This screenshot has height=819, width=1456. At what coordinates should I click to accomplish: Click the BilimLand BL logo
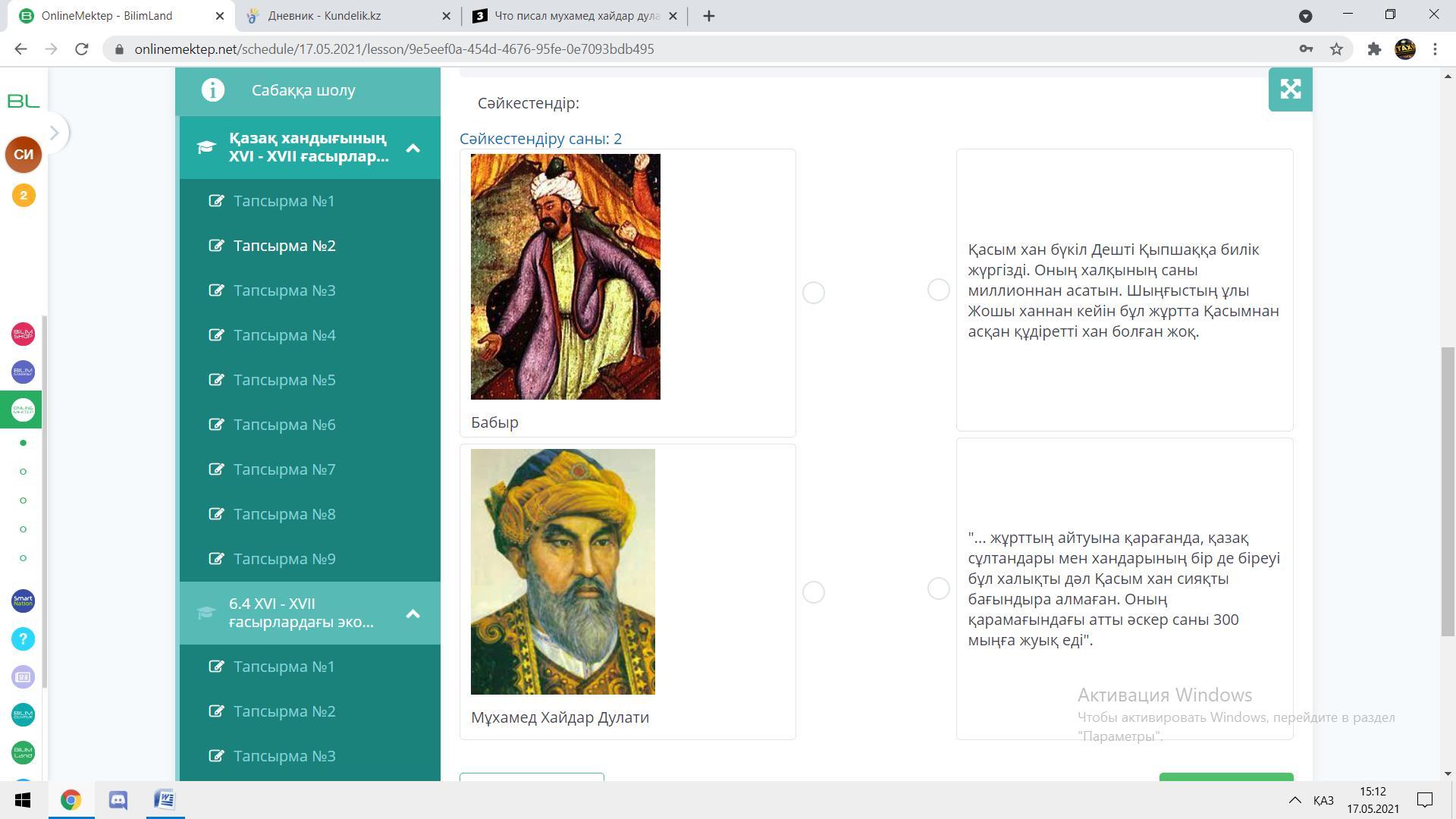point(23,101)
